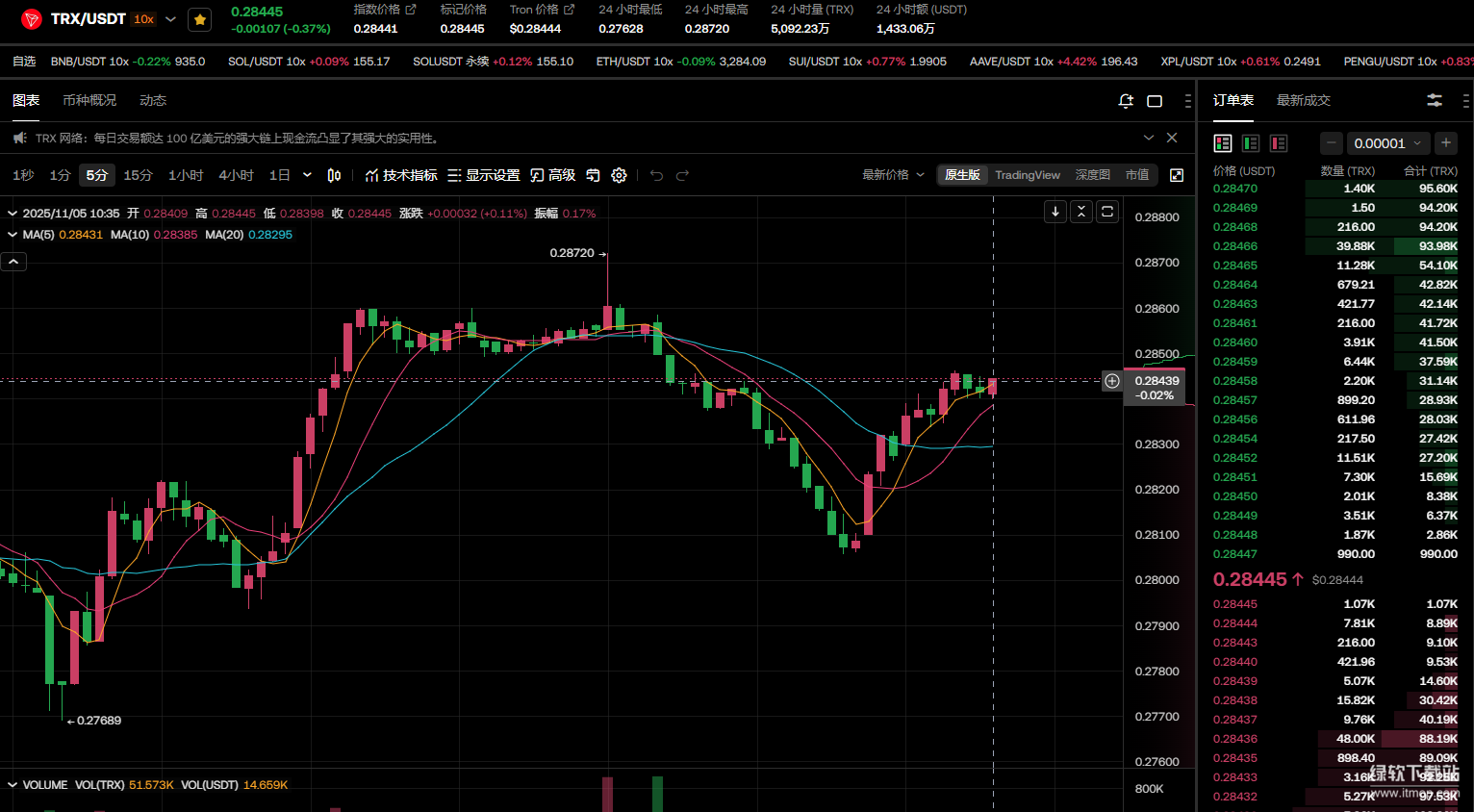Select the 15分 time interval
The height and width of the screenshot is (812, 1474).
point(138,175)
